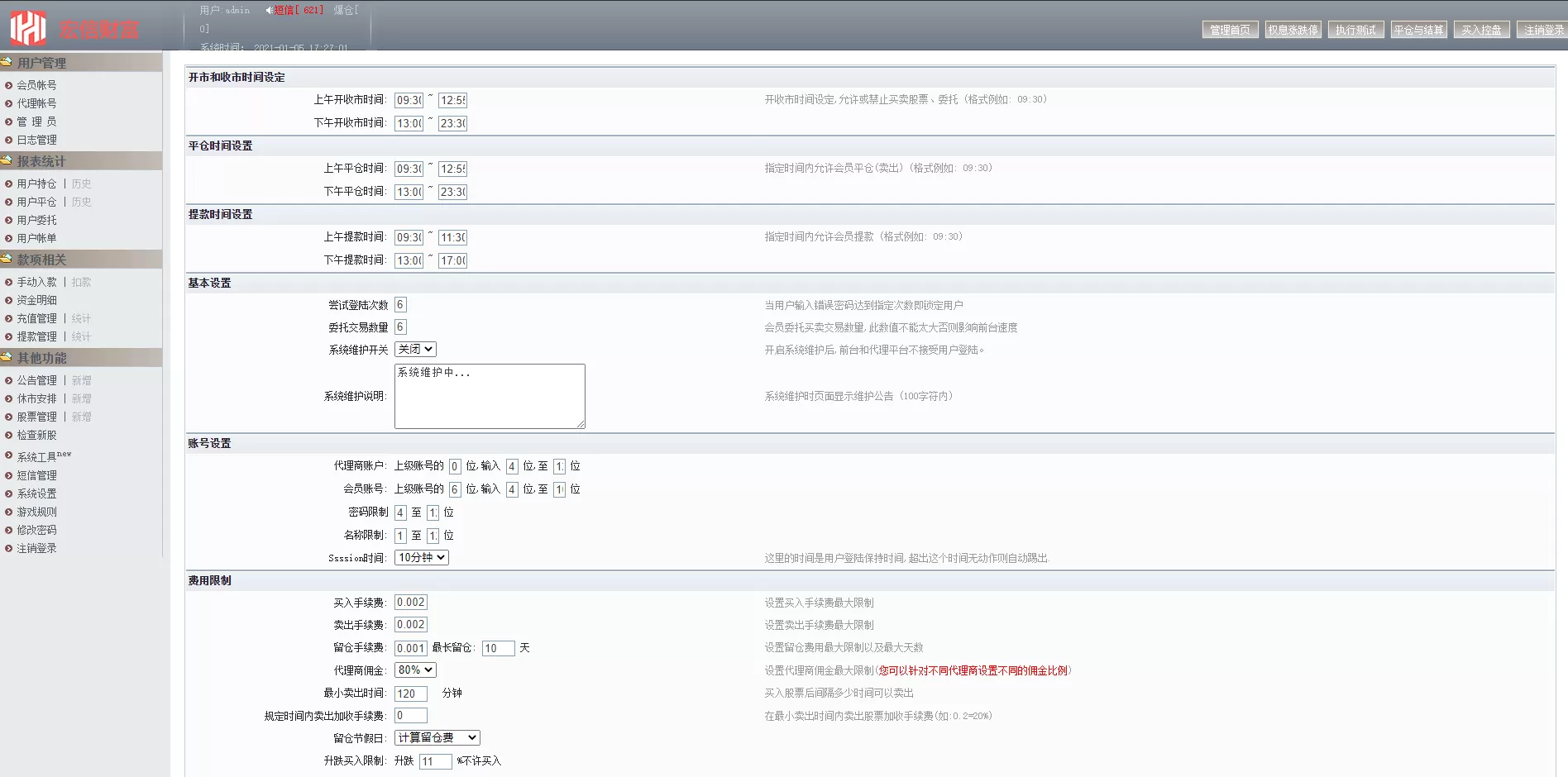
Task: Click the 最小卖出时间 input field
Action: pyautogui.click(x=410, y=694)
